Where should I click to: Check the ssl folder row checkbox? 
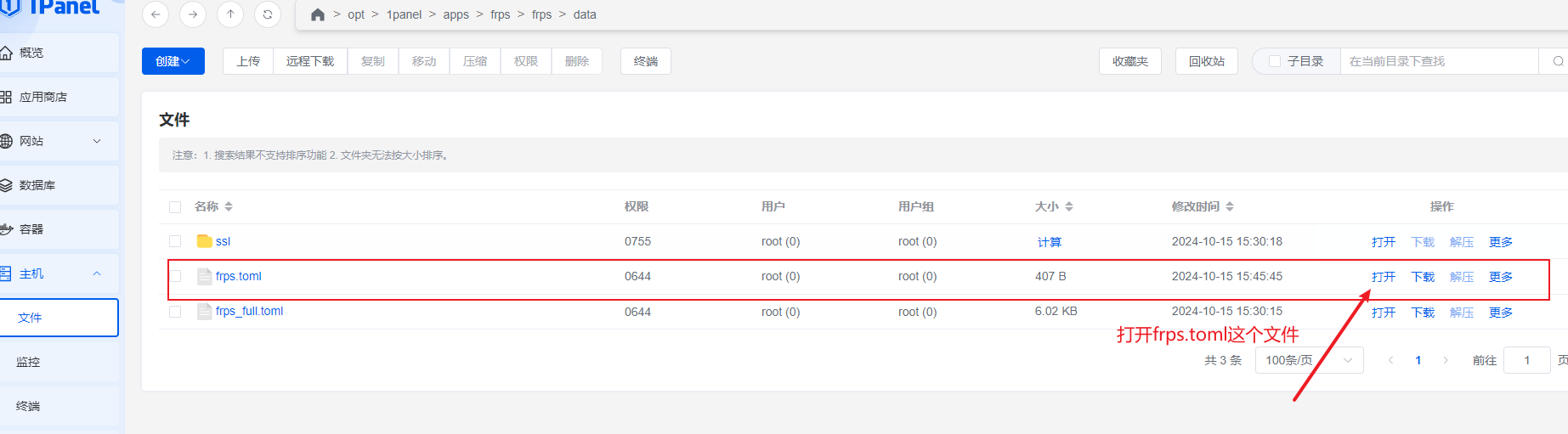coord(175,241)
